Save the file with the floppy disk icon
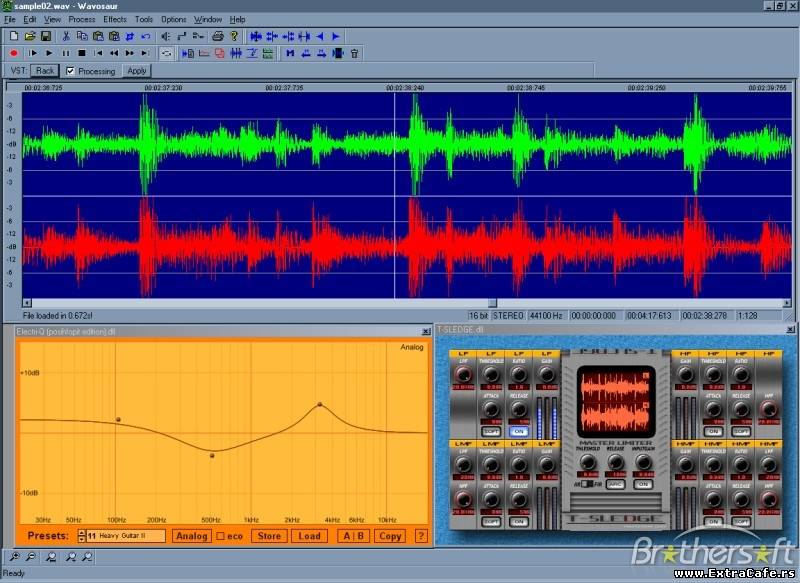Image resolution: width=800 pixels, height=583 pixels. tap(45, 36)
